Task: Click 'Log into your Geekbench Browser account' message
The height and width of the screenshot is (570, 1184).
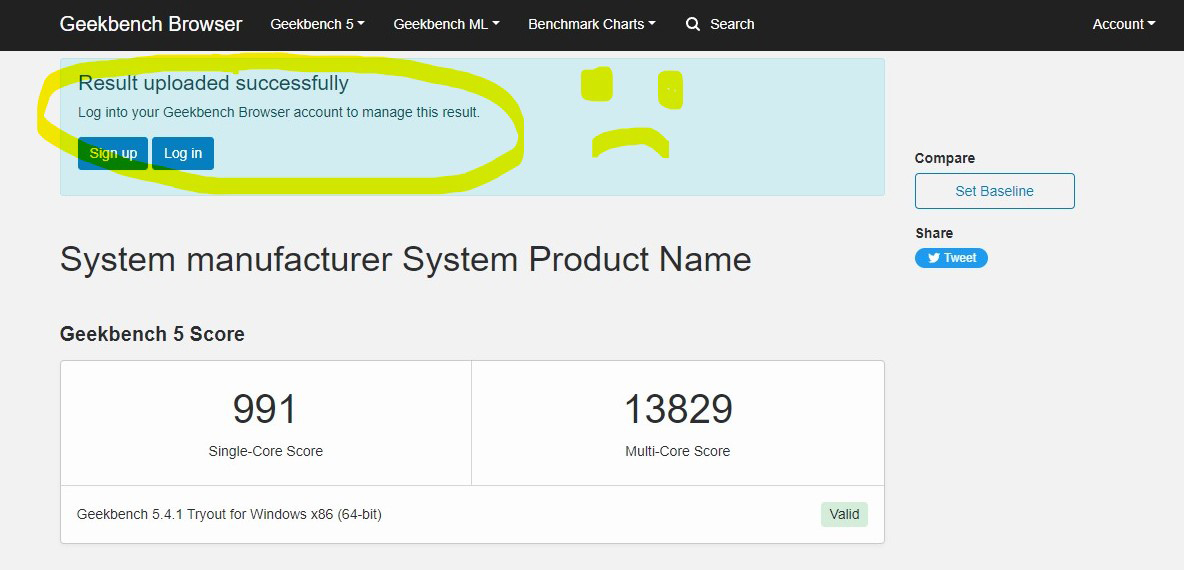Action: [279, 113]
